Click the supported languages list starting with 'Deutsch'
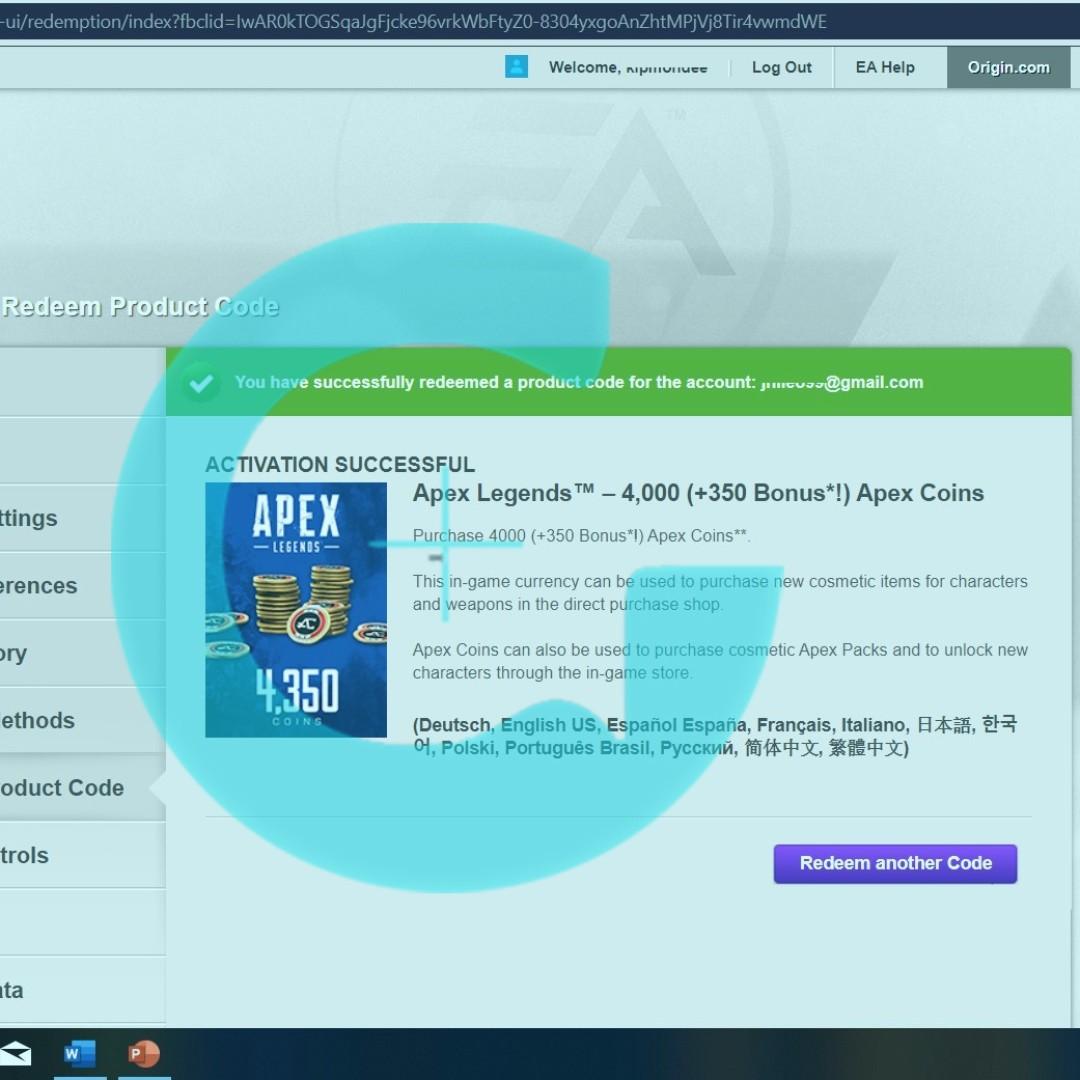1080x1080 pixels. 715,736
